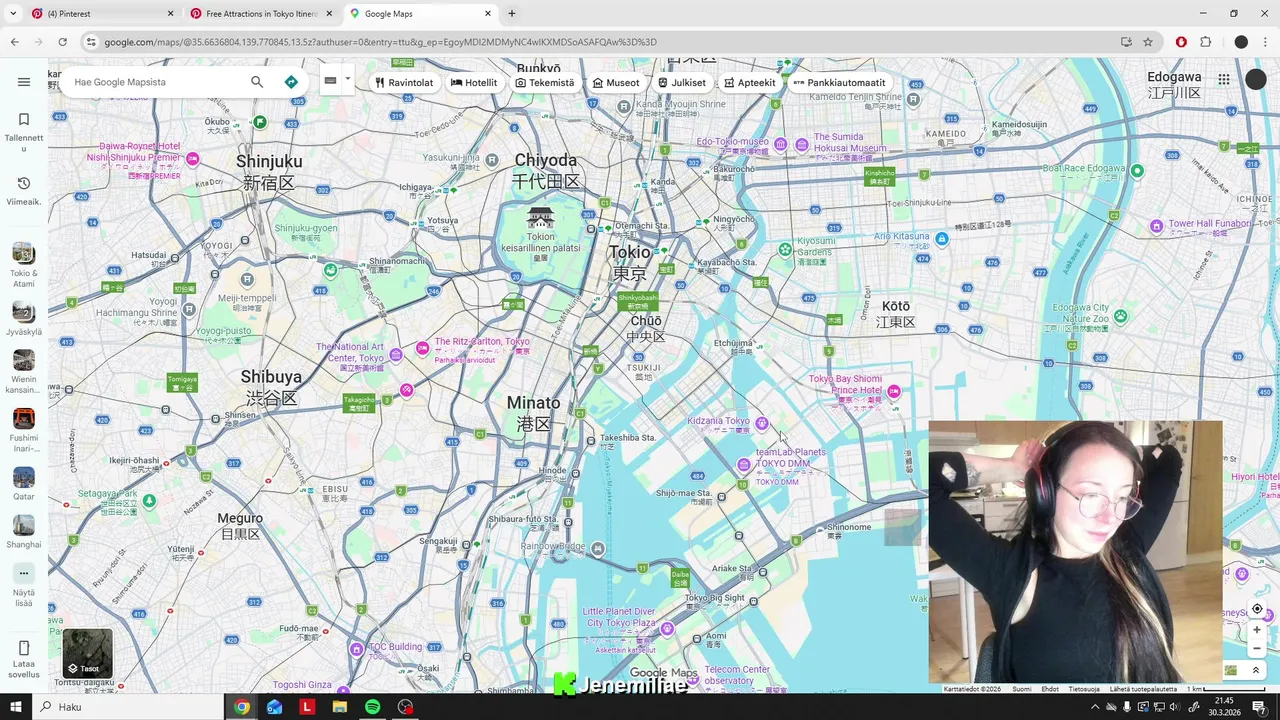
Task: Click The Ritz-Carlton, Tokyo hotel pin
Action: coord(422,348)
